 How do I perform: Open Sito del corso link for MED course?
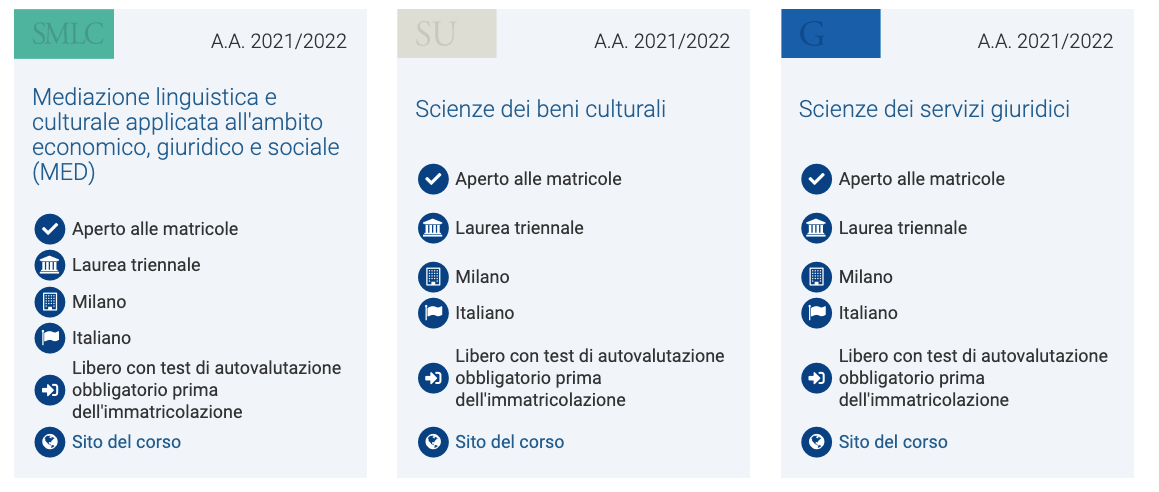click(126, 442)
